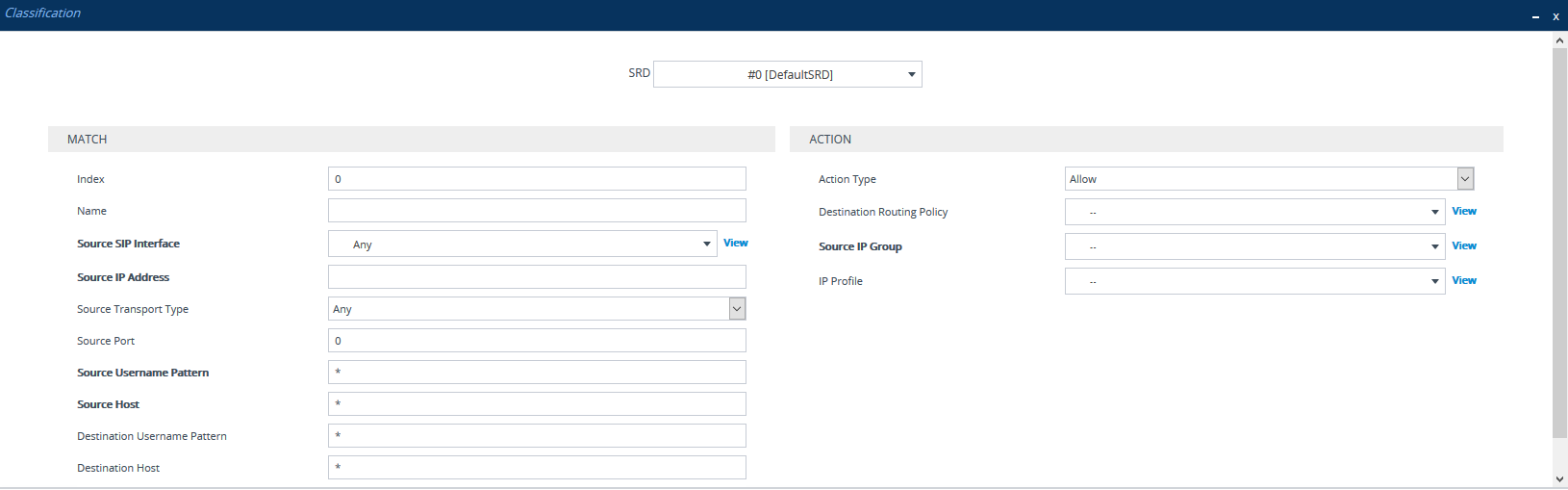Open the Source Transport Type dropdown

pyautogui.click(x=536, y=309)
